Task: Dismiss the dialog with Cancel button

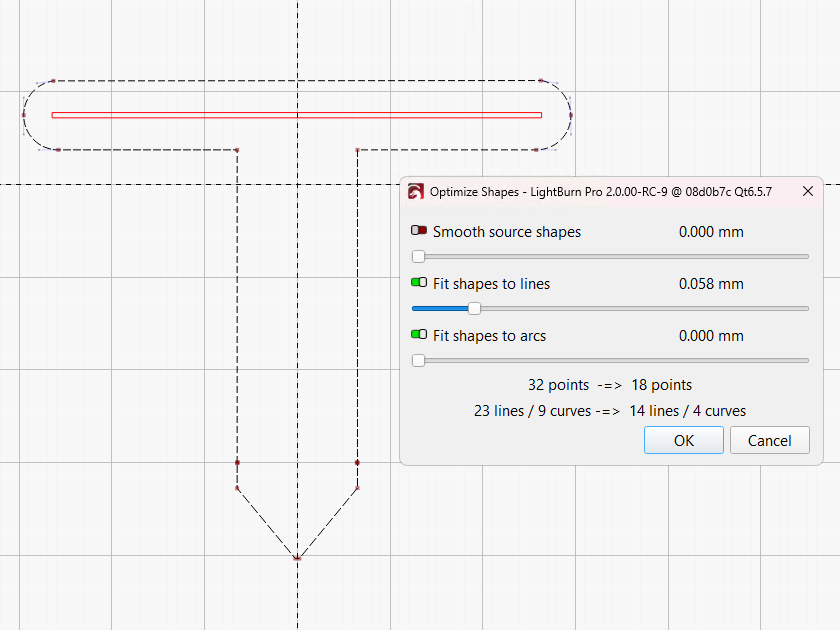Action: [x=769, y=440]
